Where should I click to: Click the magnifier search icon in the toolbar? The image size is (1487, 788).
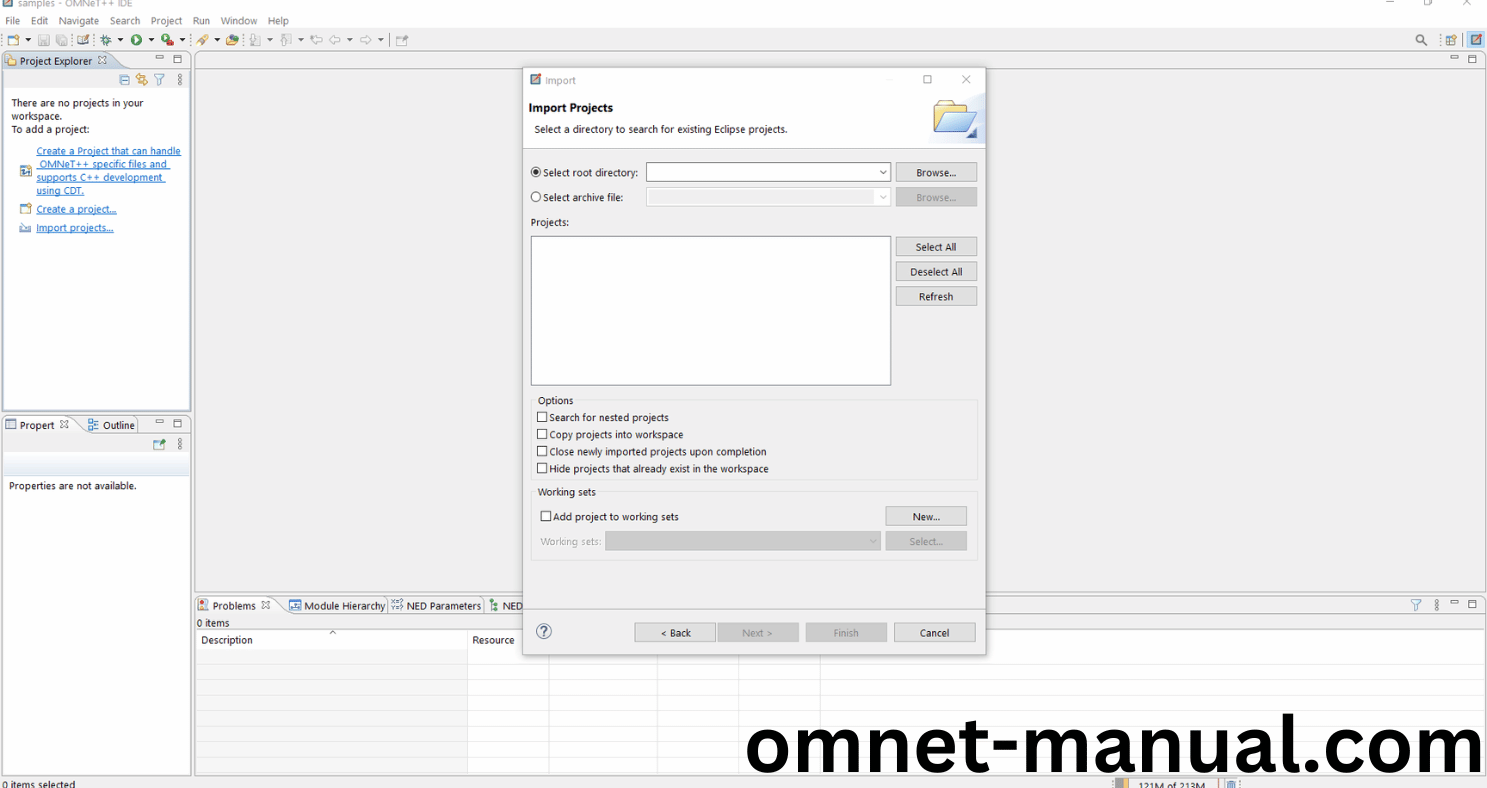[1421, 40]
